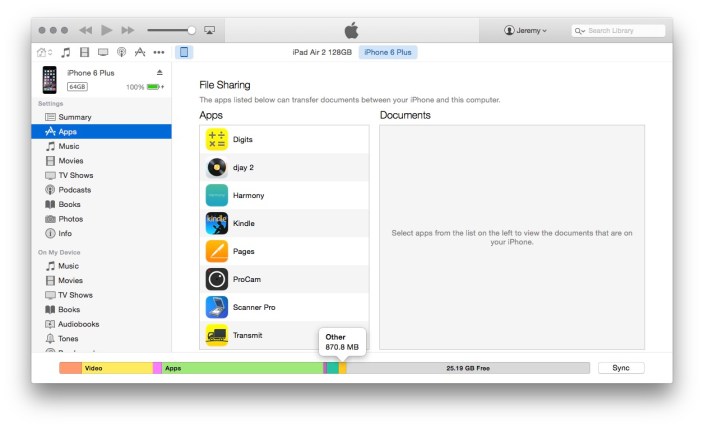Viewport: 704px width, 428px height.
Task: Click the play button
Action: pos(106,31)
